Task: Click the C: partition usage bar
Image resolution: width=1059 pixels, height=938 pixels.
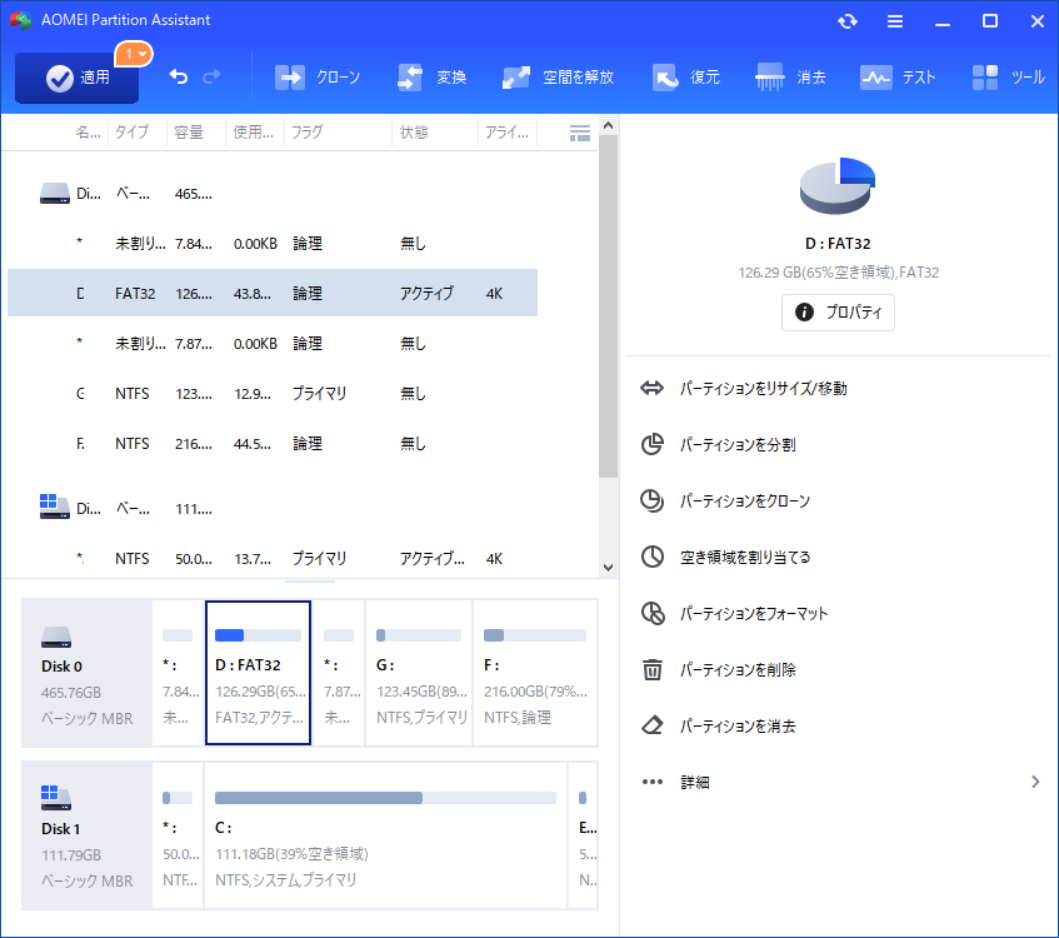Action: click(x=386, y=798)
